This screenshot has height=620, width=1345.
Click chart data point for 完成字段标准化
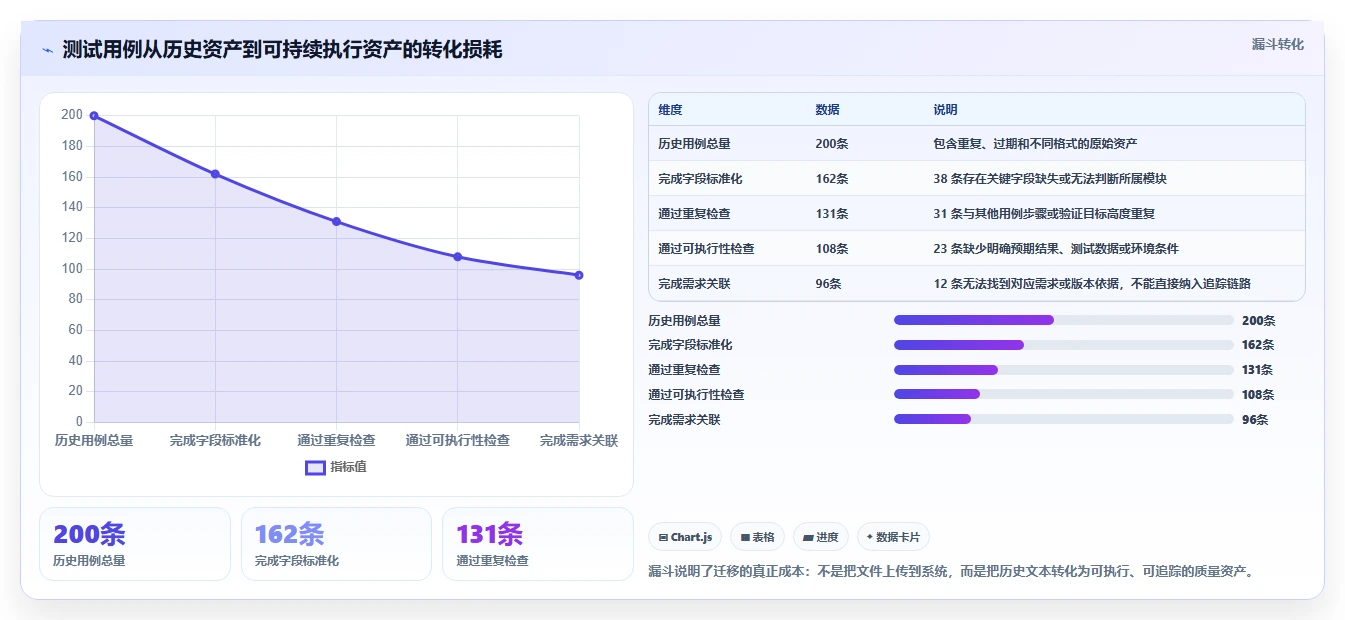click(x=215, y=174)
